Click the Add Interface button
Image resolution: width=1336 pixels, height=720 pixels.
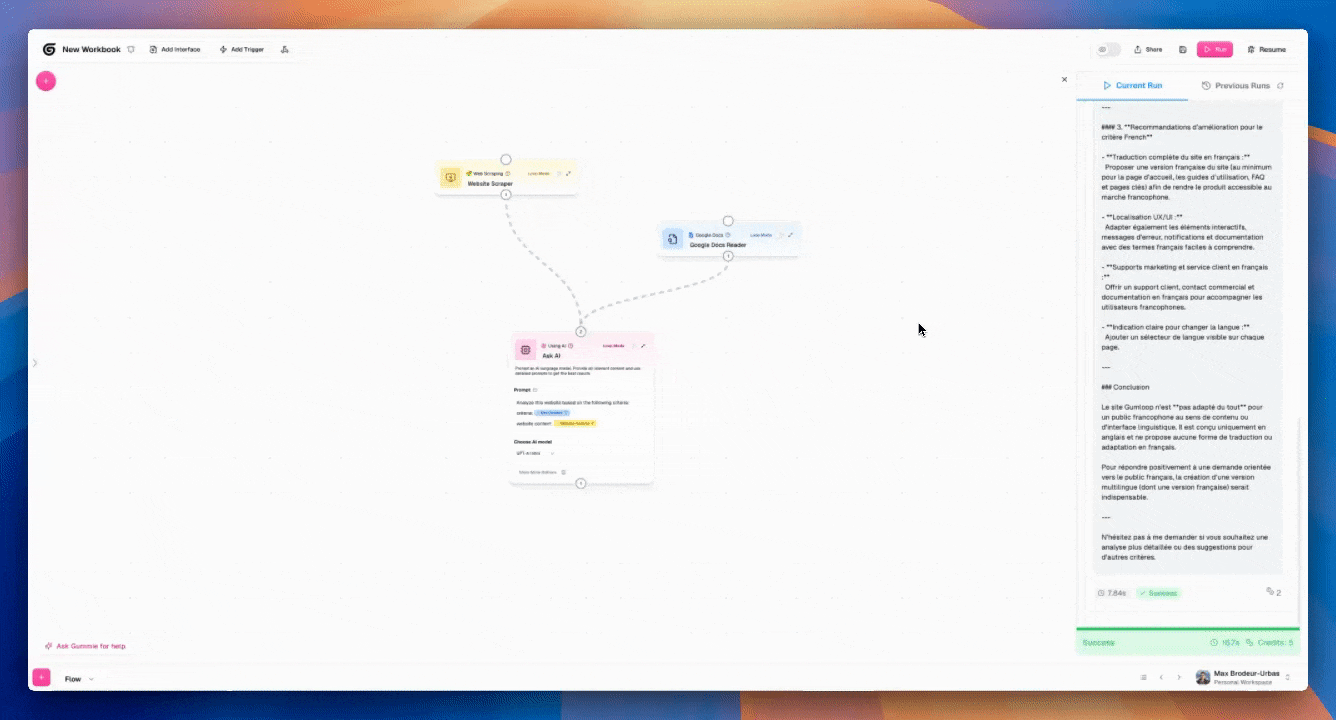[175, 49]
